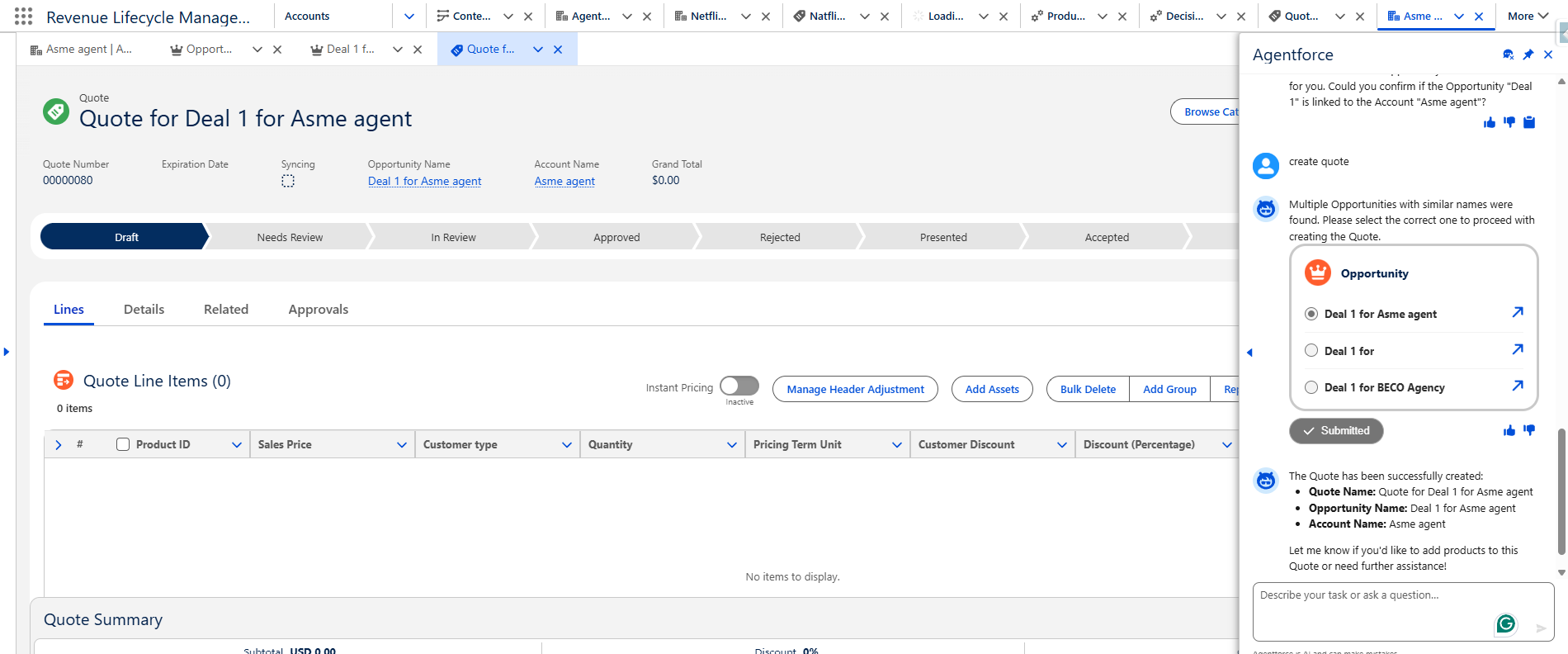Open Customer Discount column menu
Image resolution: width=1568 pixels, height=654 pixels.
tap(1062, 444)
